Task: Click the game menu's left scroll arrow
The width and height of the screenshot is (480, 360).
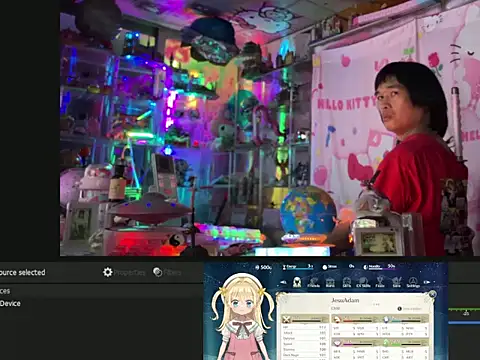Action: 283,282
